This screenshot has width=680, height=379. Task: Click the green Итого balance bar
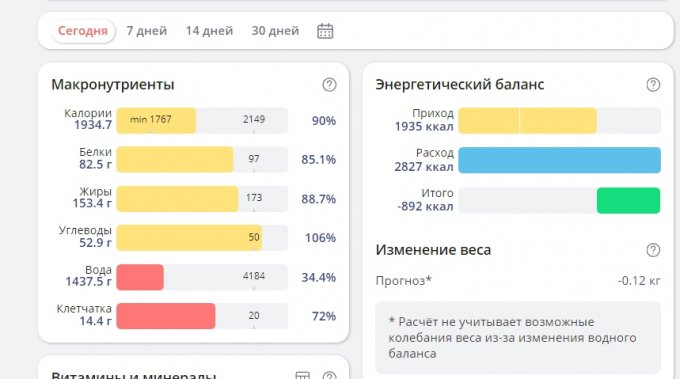[x=628, y=200]
